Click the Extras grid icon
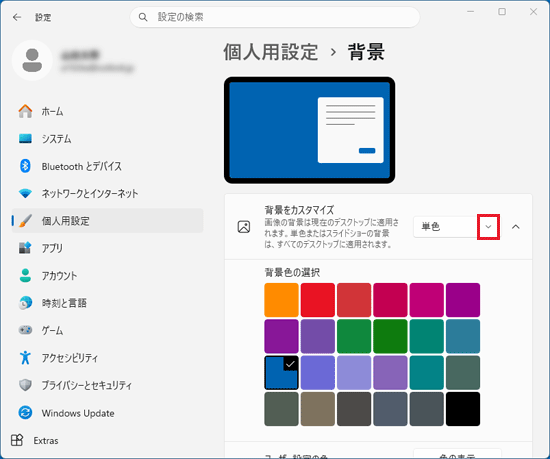This screenshot has height=459, width=550. [x=17, y=440]
